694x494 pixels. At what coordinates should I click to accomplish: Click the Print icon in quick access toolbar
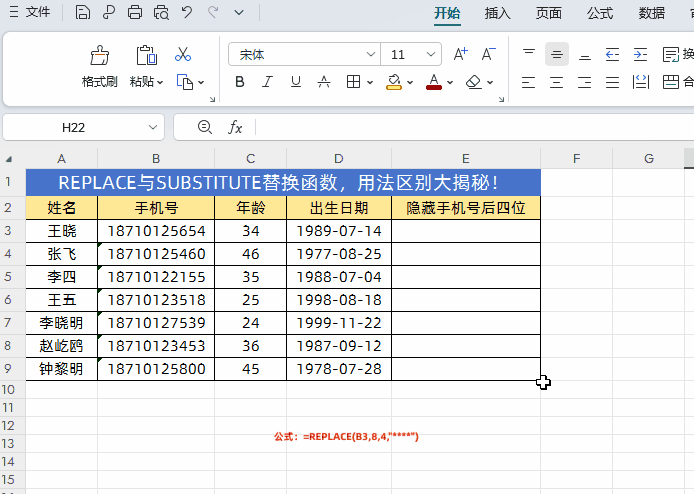click(135, 12)
